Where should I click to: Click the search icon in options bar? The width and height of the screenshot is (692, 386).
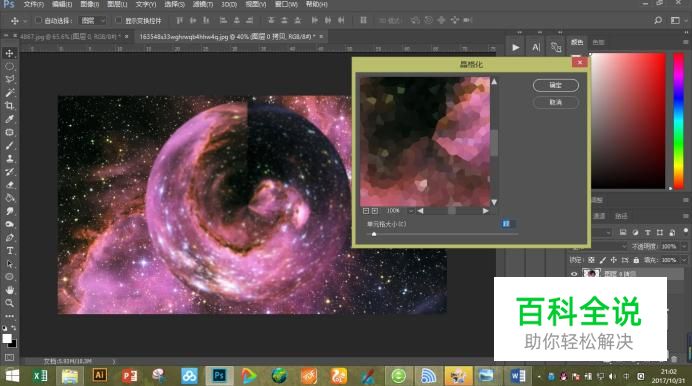pos(658,20)
